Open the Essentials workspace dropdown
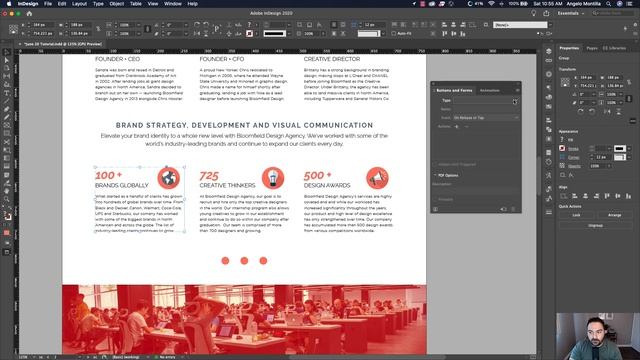This screenshot has height=360, width=640. click(x=571, y=13)
